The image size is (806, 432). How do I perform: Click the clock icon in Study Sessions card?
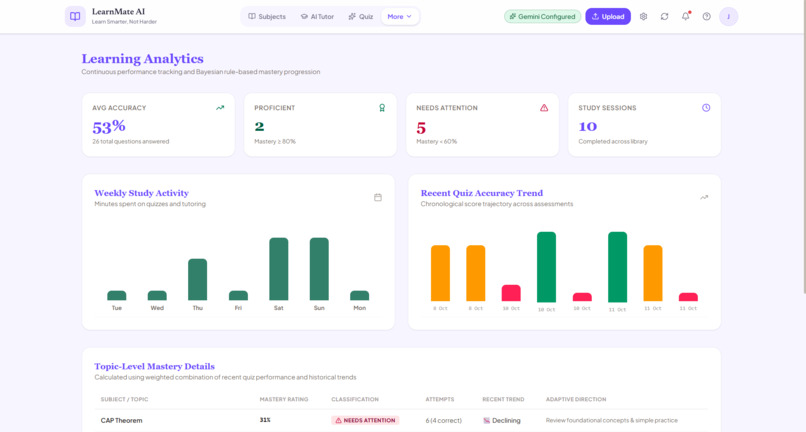[706, 108]
